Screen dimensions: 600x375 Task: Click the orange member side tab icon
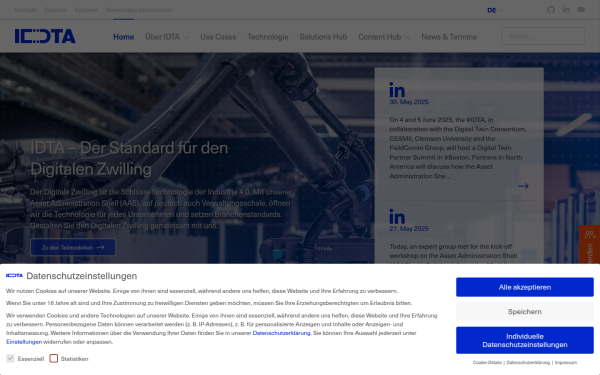(x=590, y=234)
